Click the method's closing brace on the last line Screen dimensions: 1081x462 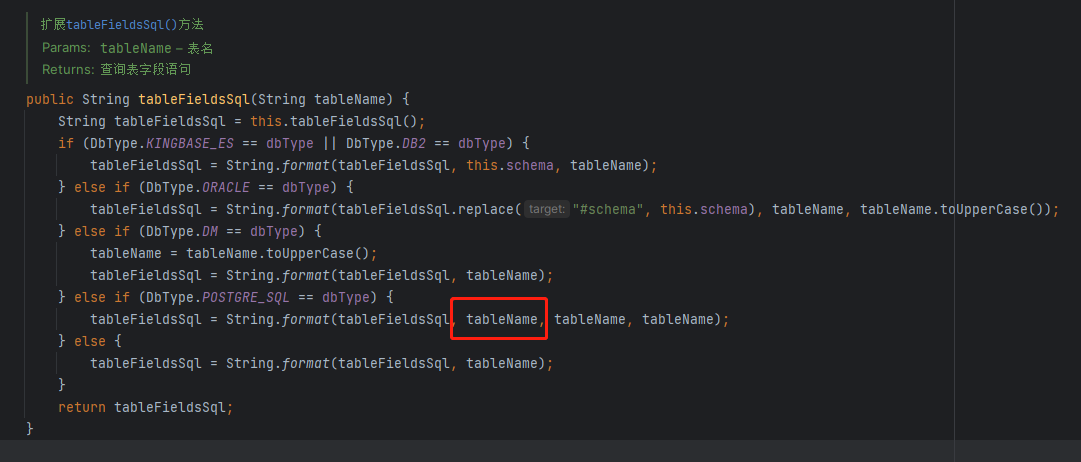pos(30,428)
